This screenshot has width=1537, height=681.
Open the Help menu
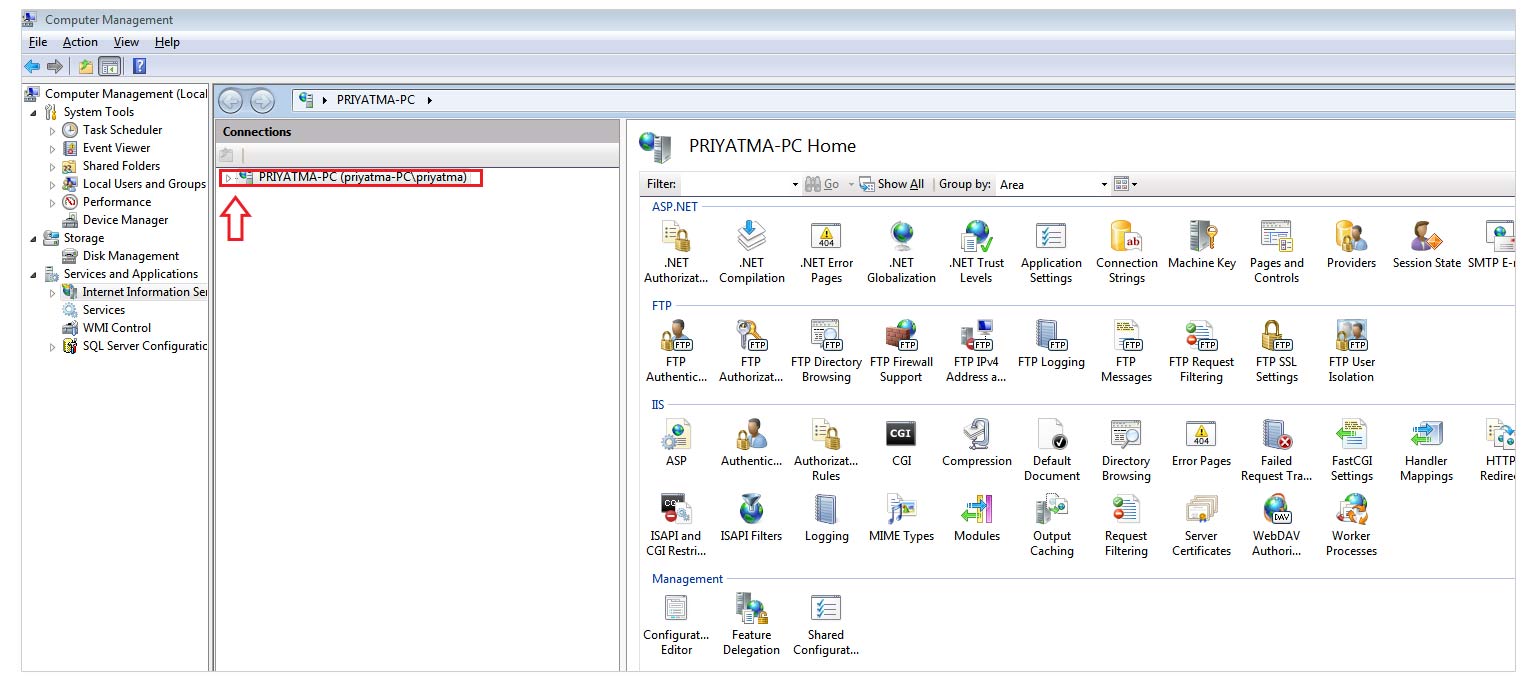pyautogui.click(x=167, y=42)
